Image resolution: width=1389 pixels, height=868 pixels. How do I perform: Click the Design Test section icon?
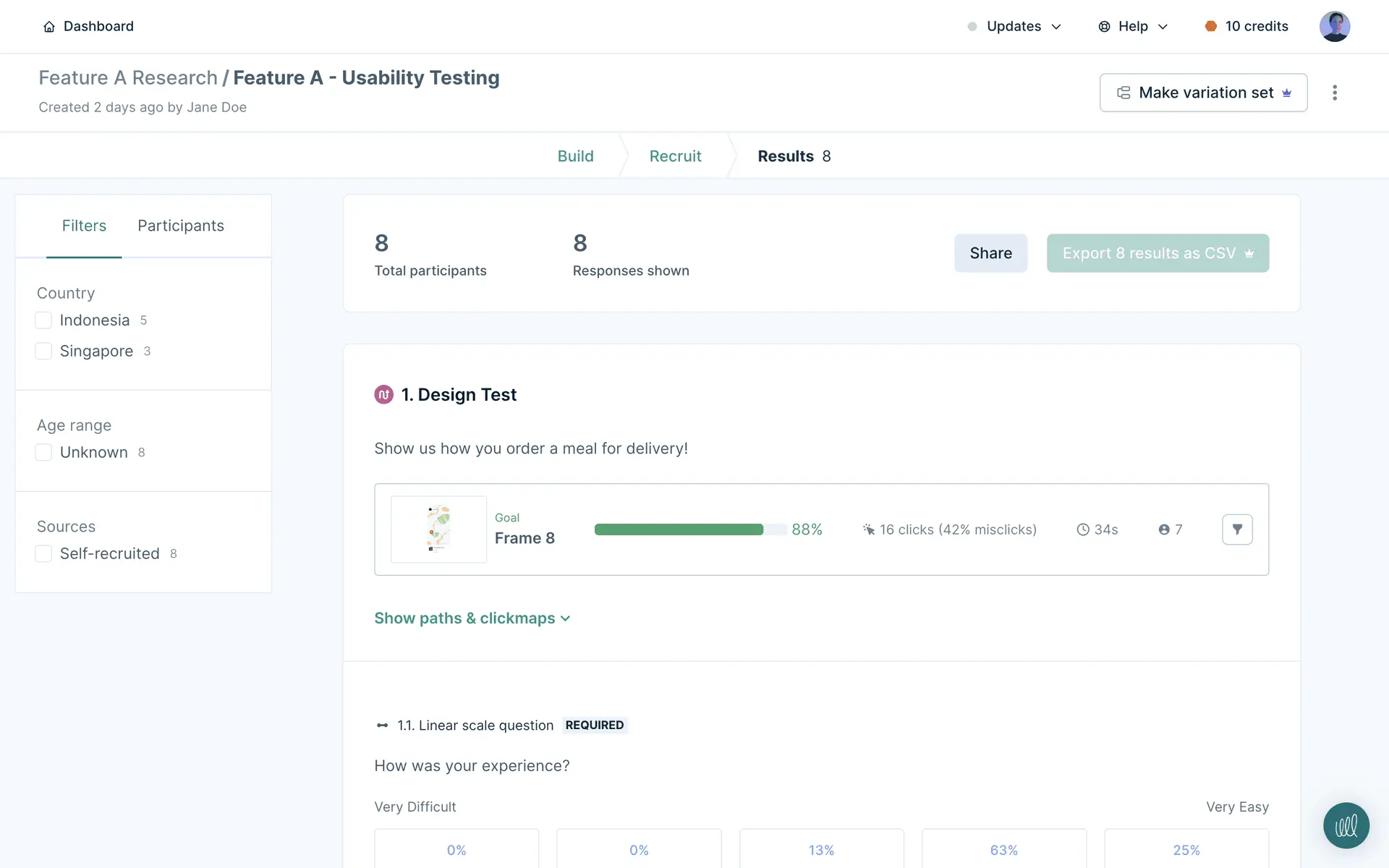tap(383, 395)
